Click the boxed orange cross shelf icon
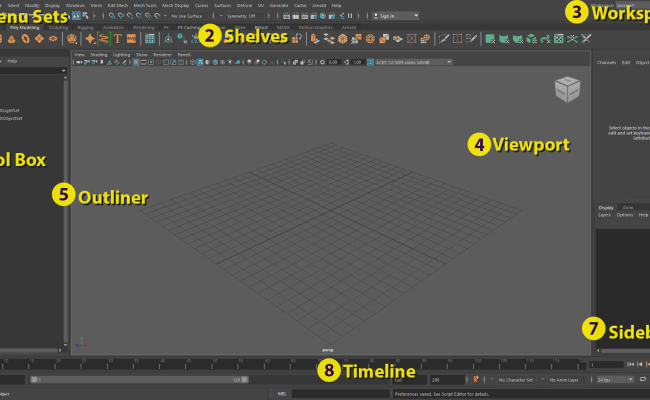Image resolution: width=650 pixels, height=400 pixels. (411, 39)
